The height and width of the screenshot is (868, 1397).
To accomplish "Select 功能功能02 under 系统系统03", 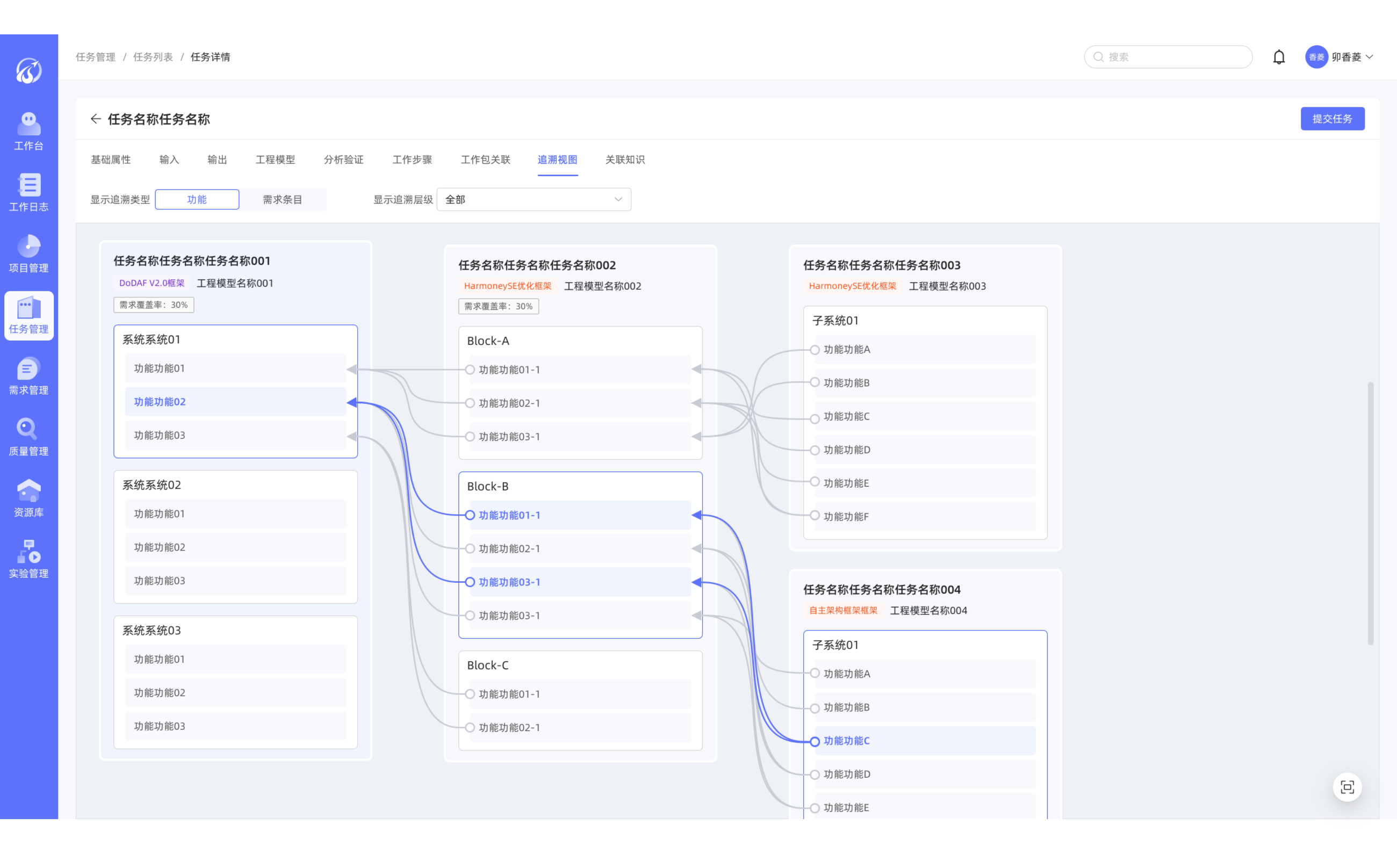I will [x=235, y=693].
